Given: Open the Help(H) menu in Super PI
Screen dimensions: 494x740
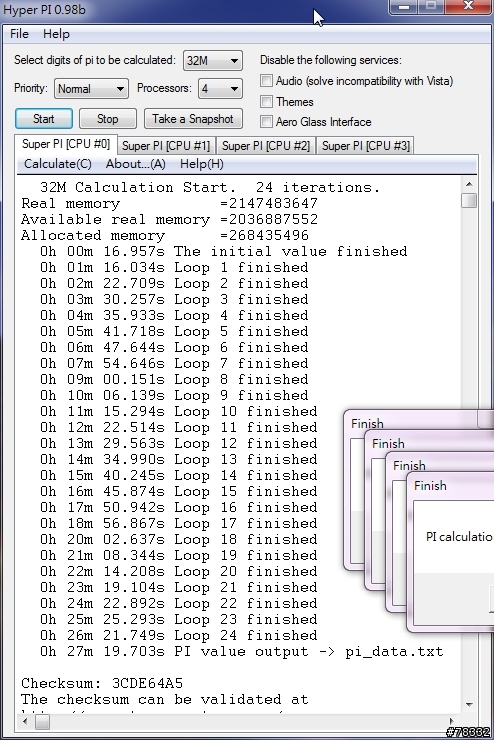Looking at the screenshot, I should tap(201, 164).
